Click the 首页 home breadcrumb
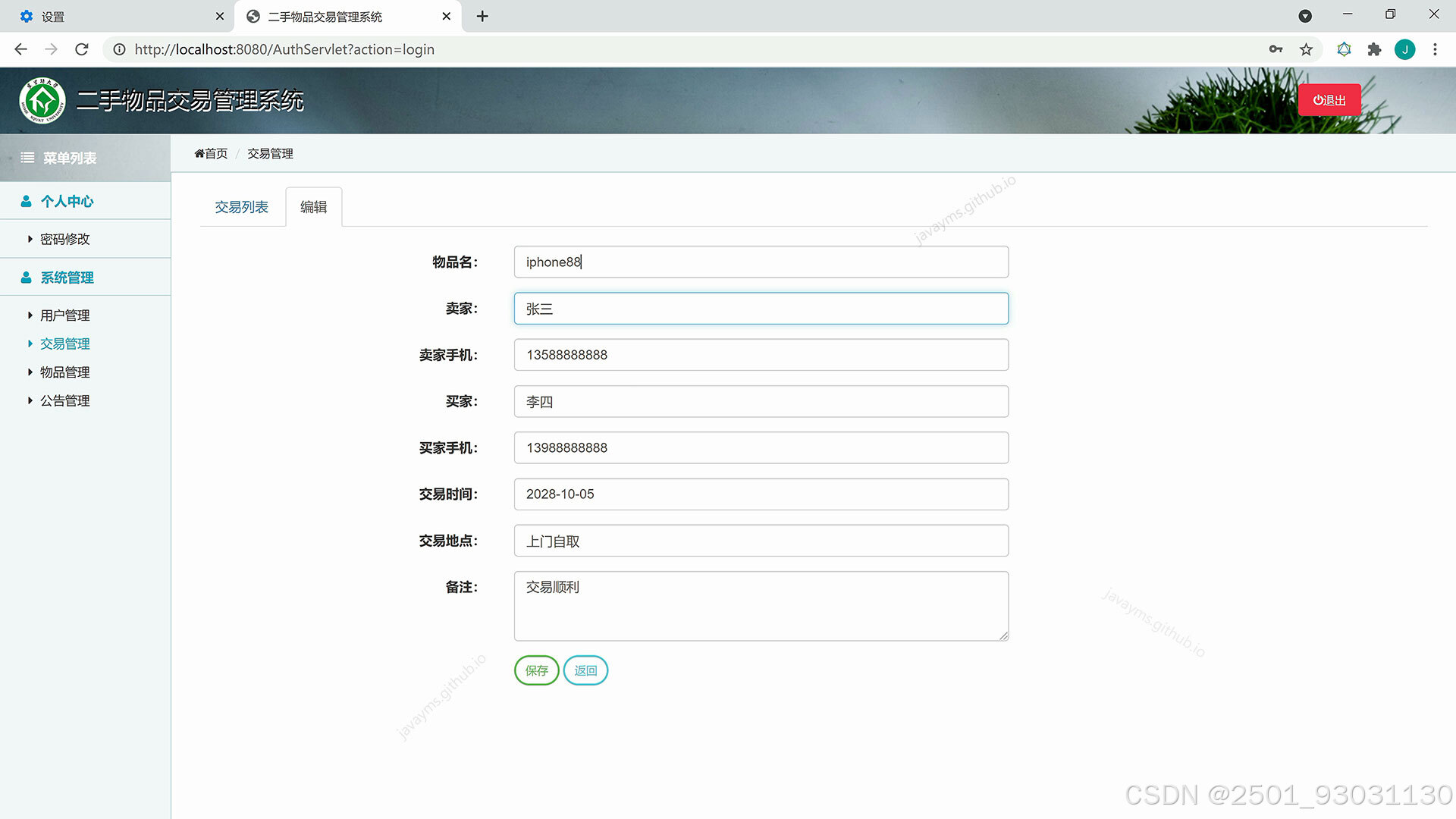This screenshot has width=1456, height=819. 211,153
